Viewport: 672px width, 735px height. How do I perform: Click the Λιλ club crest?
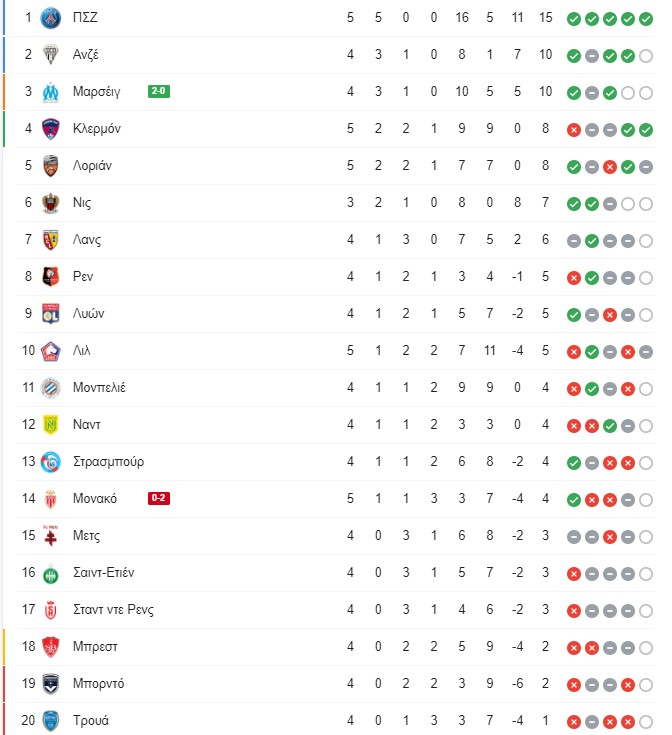coord(51,351)
